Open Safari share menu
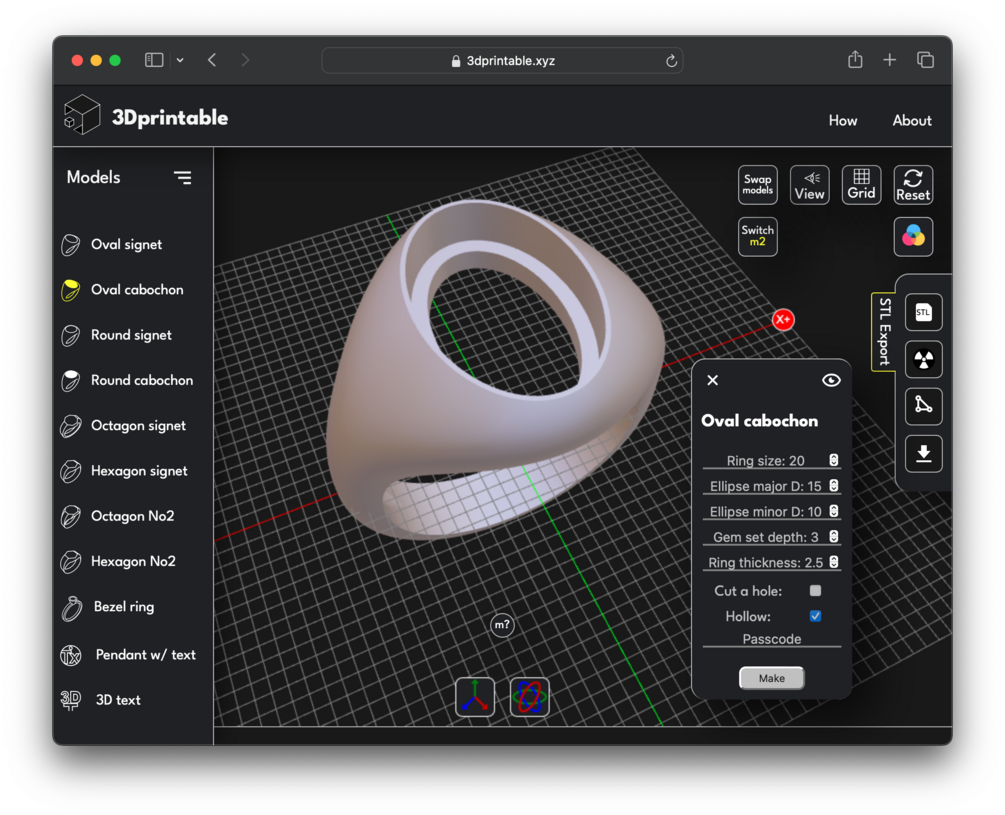This screenshot has width=1005, height=815. (855, 60)
